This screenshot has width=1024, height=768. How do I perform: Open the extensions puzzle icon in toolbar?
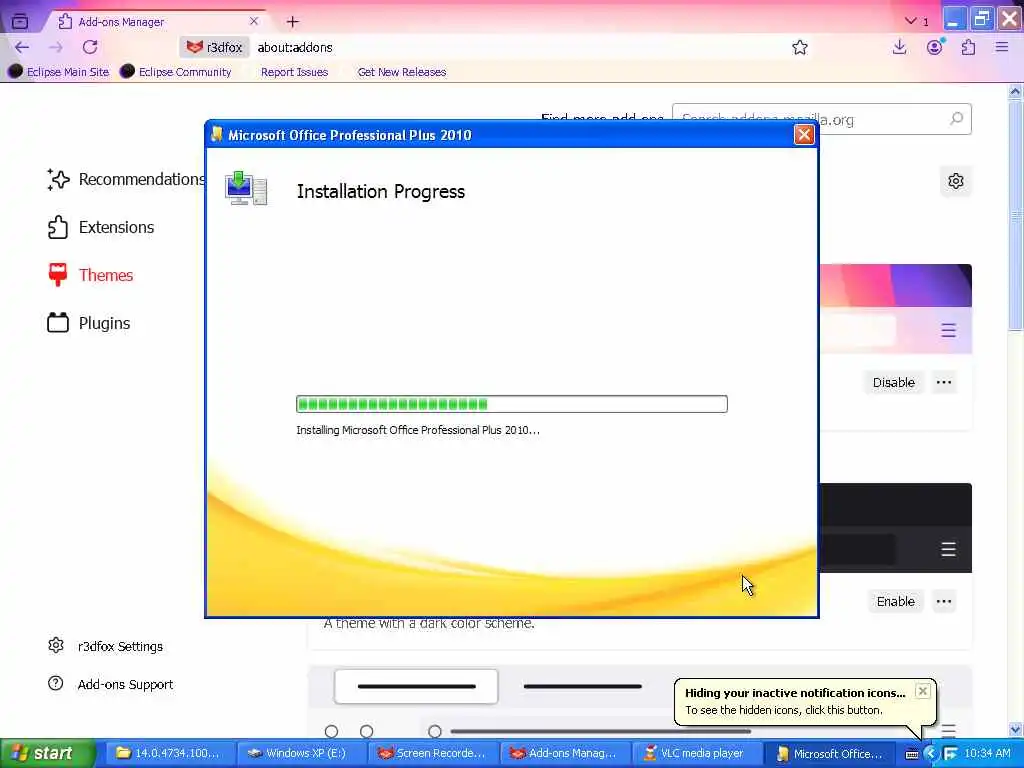pos(968,47)
